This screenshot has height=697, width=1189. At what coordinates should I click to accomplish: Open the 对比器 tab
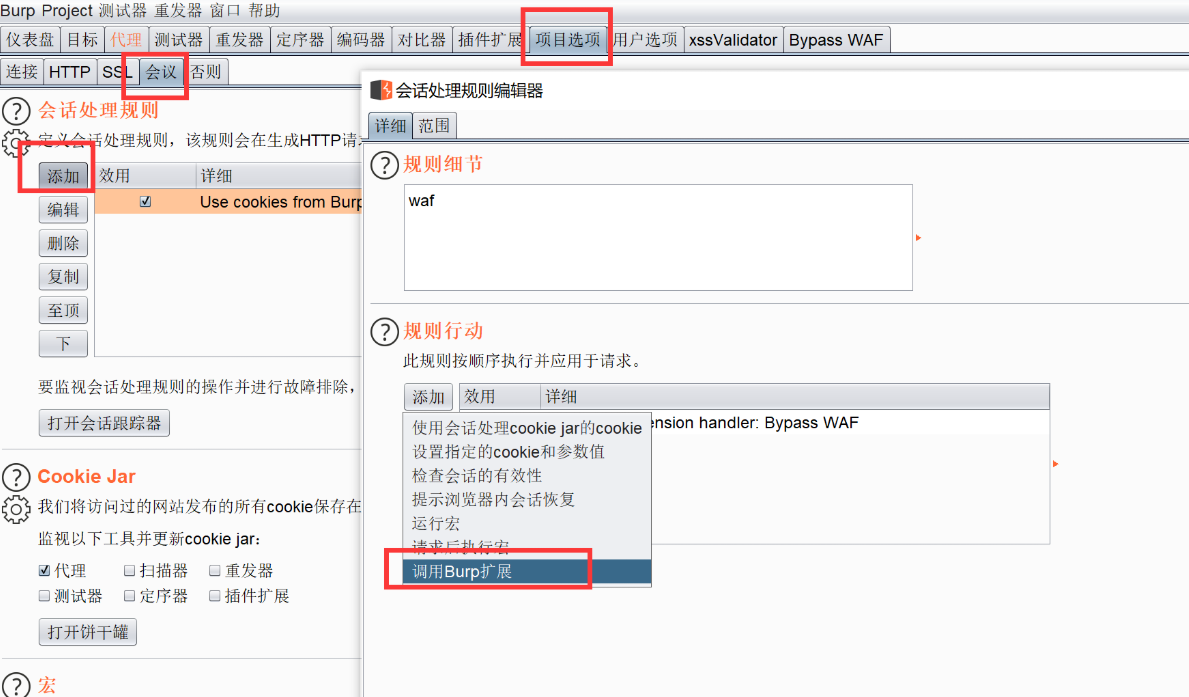tap(422, 39)
